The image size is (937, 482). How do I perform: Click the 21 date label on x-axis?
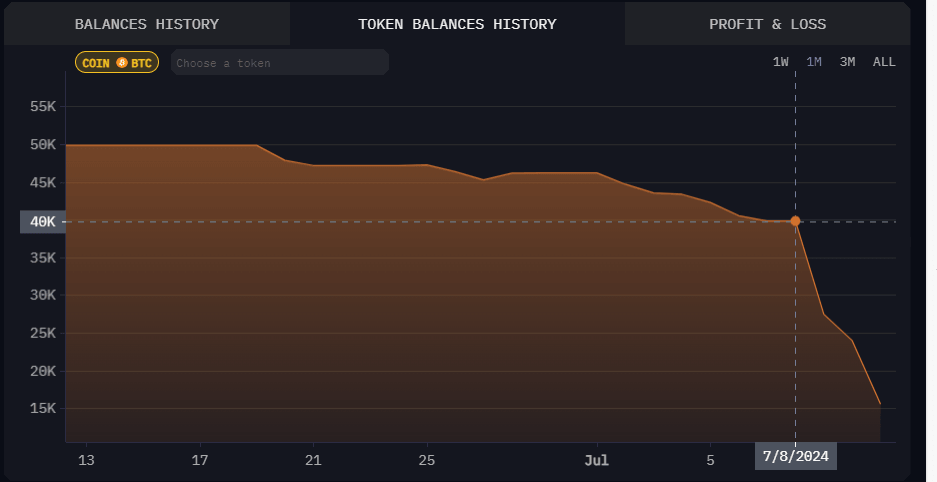click(x=314, y=461)
